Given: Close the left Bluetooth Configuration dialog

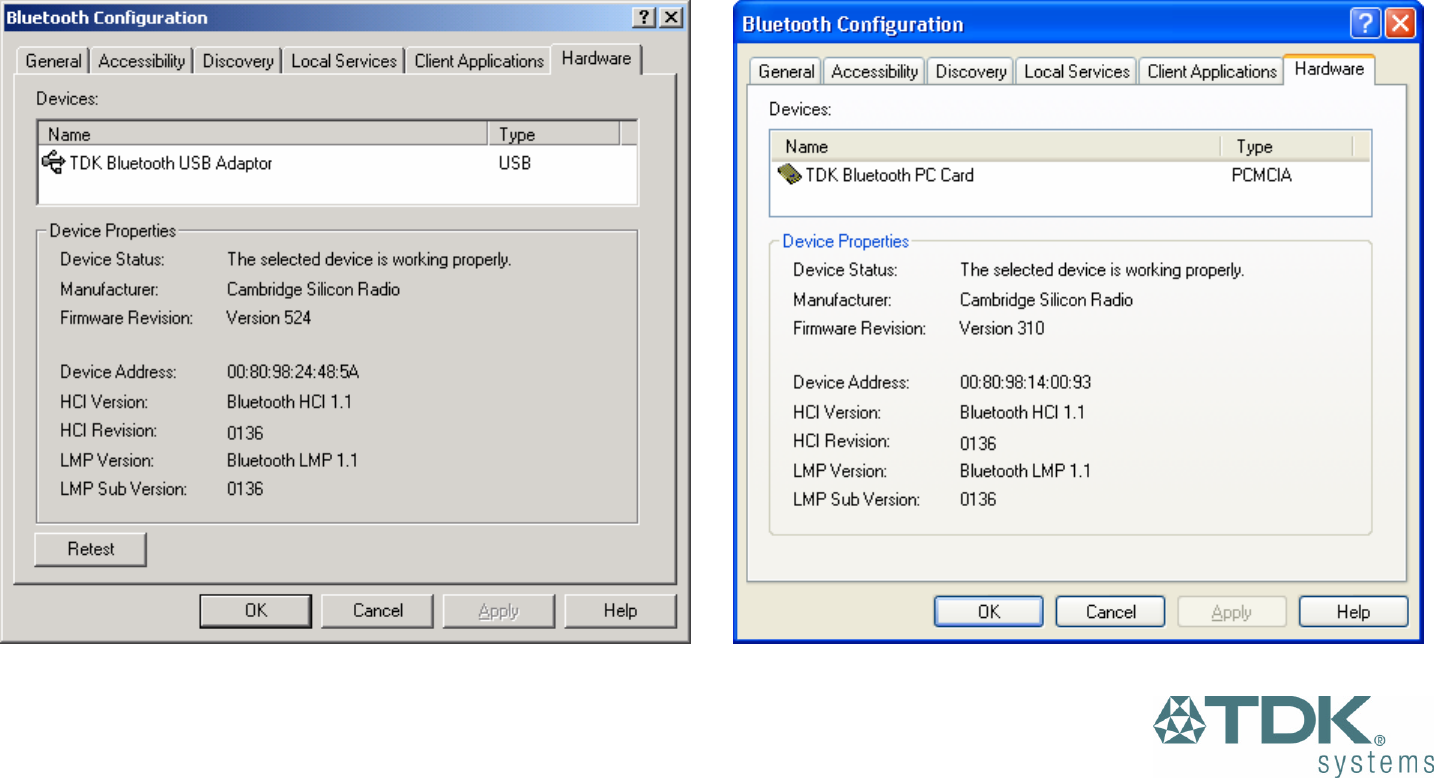Looking at the screenshot, I should click(671, 18).
